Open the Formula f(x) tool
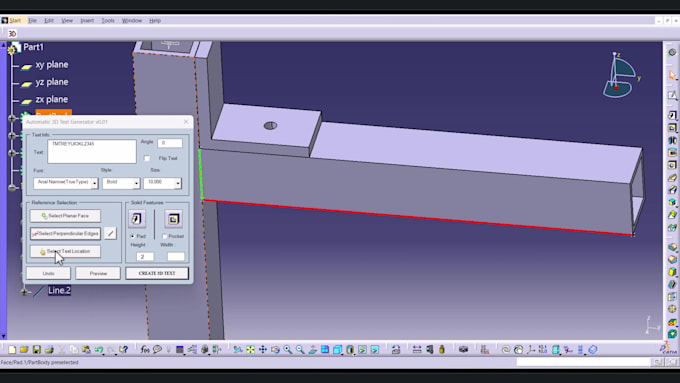This screenshot has height=383, width=680. click(145, 349)
